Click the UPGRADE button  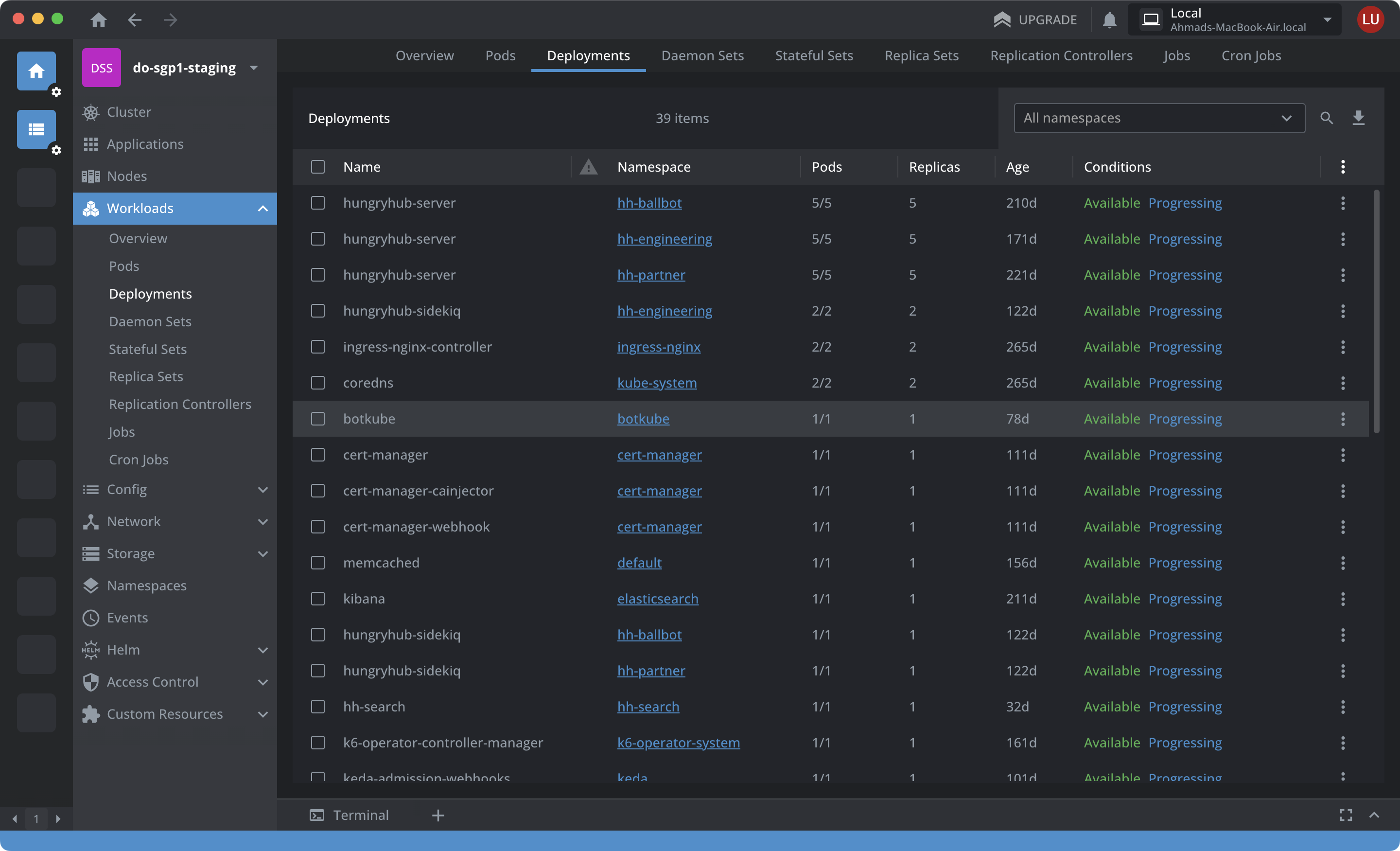point(1035,20)
